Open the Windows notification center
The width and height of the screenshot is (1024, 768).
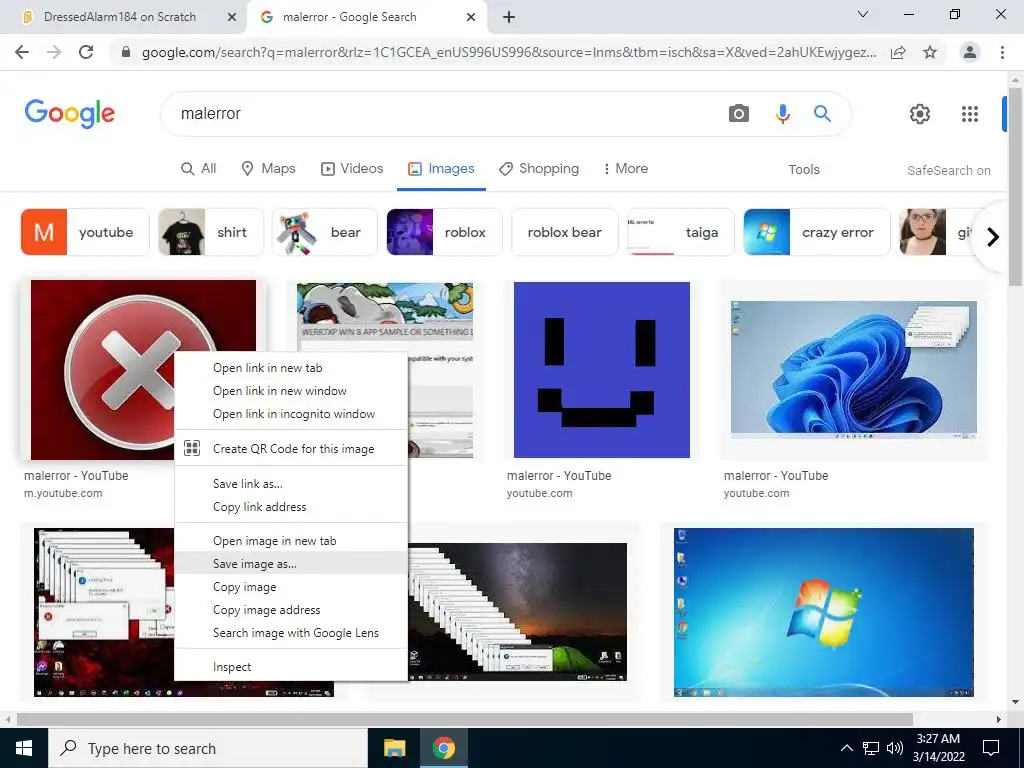pyautogui.click(x=991, y=748)
